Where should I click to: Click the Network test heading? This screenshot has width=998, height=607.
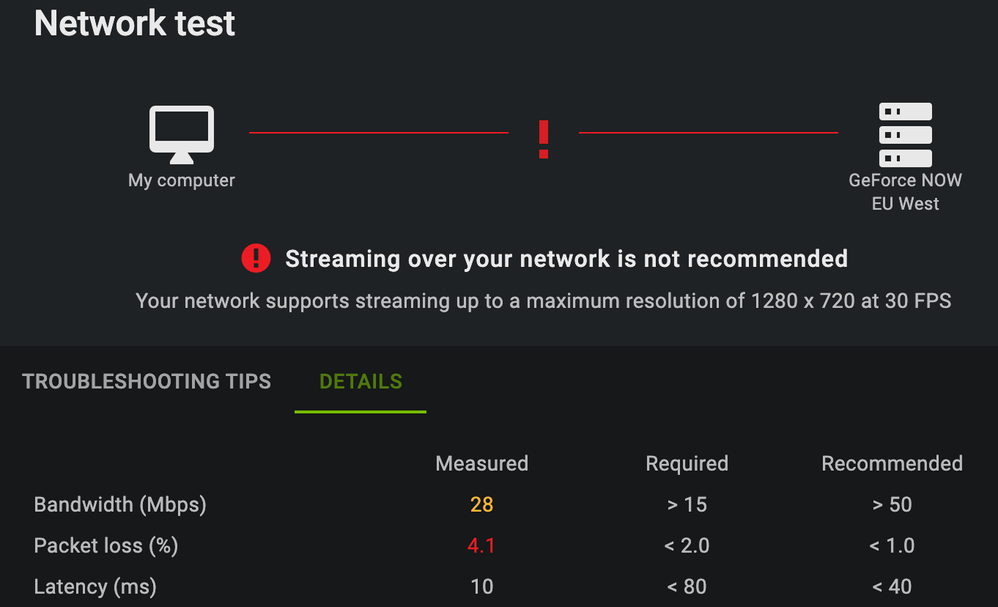pyautogui.click(x=135, y=23)
